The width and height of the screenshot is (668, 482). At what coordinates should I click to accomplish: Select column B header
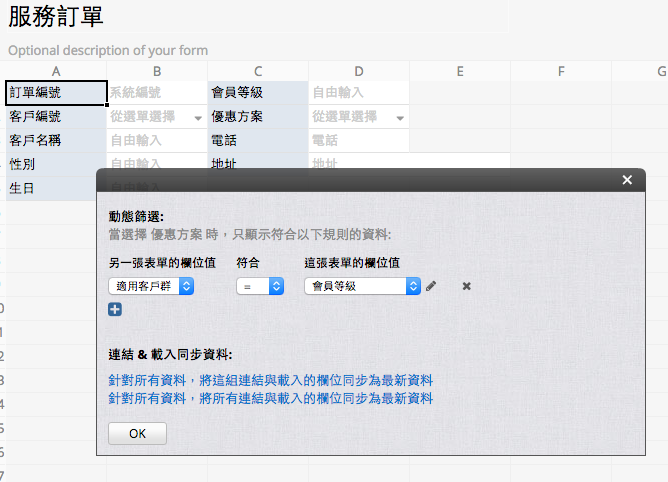(x=157, y=71)
